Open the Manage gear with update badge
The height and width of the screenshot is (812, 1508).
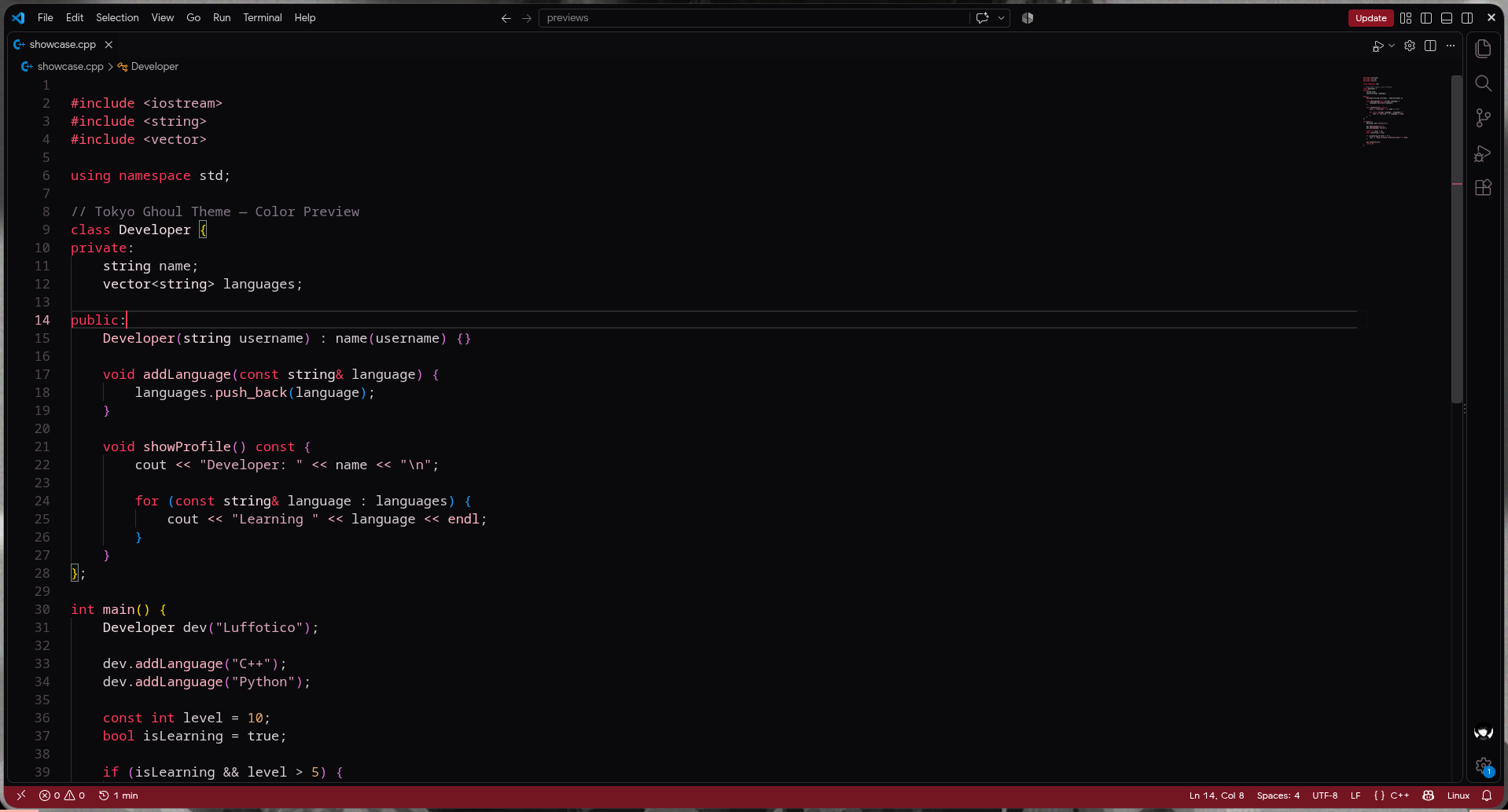(1484, 766)
